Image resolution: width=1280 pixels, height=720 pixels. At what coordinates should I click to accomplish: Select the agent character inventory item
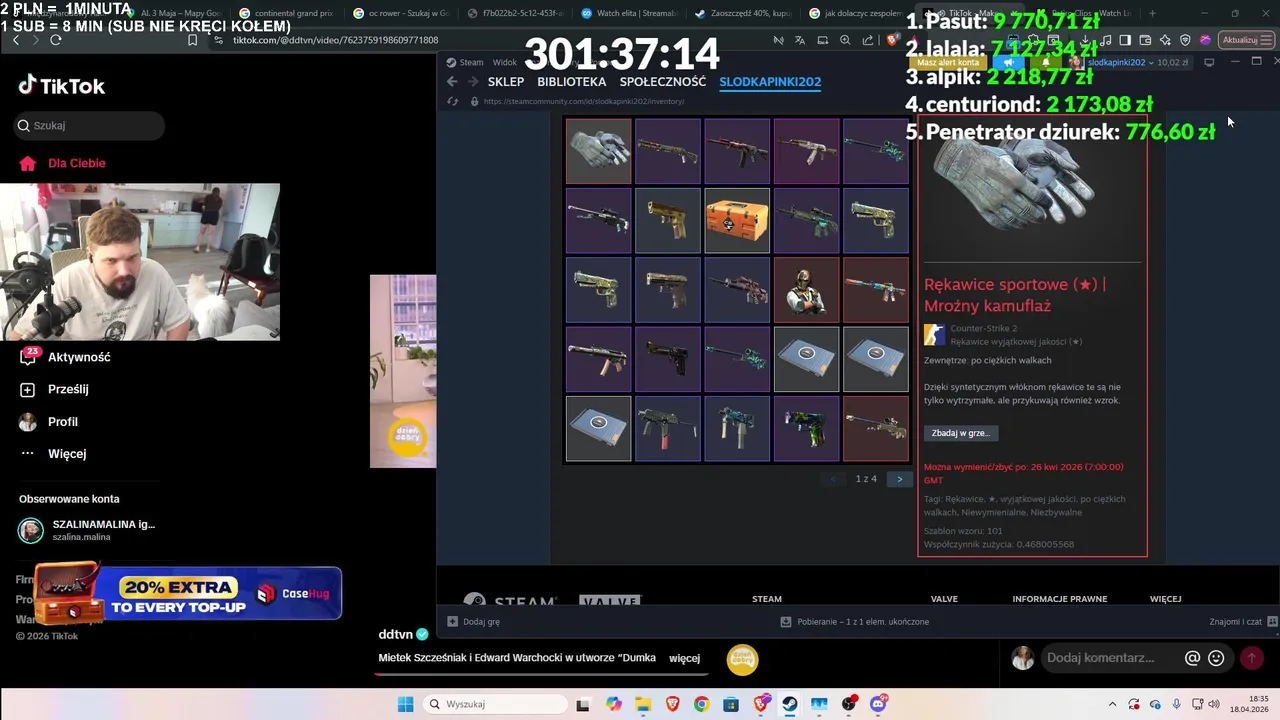point(806,290)
